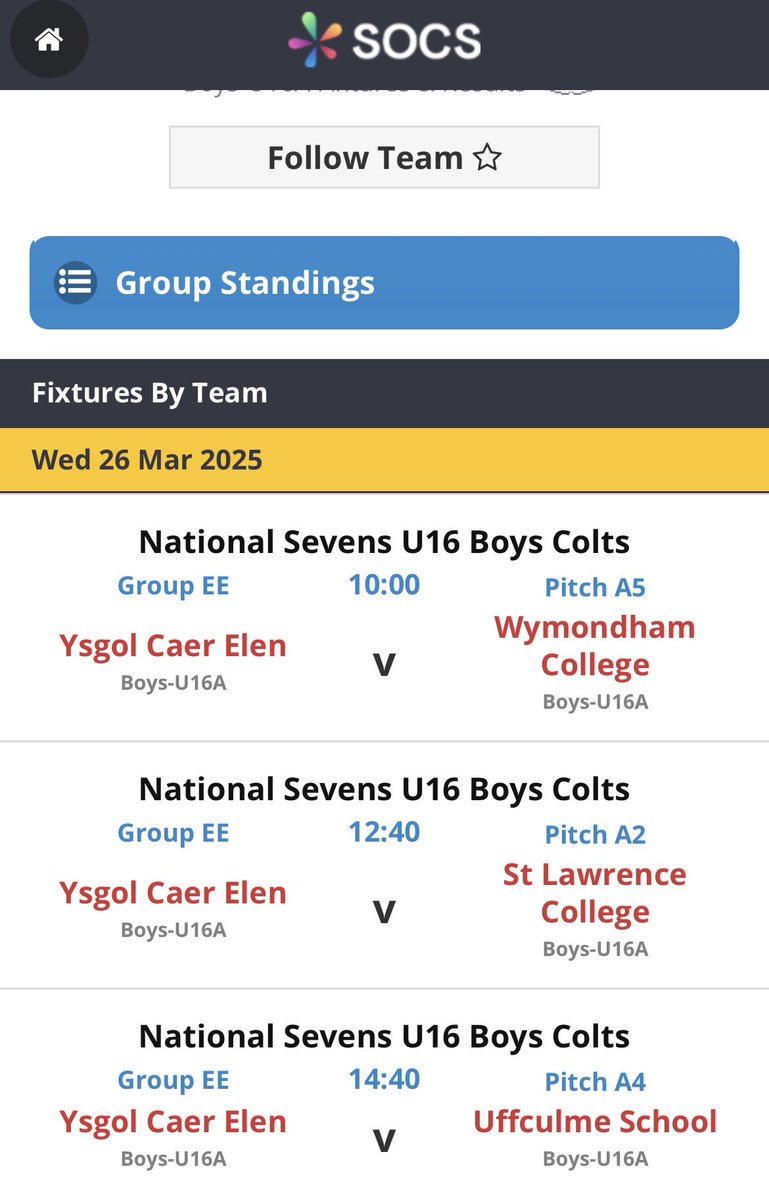This screenshot has height=1200, width=769.
Task: Tap the star icon on Follow Team
Action: [x=487, y=158]
